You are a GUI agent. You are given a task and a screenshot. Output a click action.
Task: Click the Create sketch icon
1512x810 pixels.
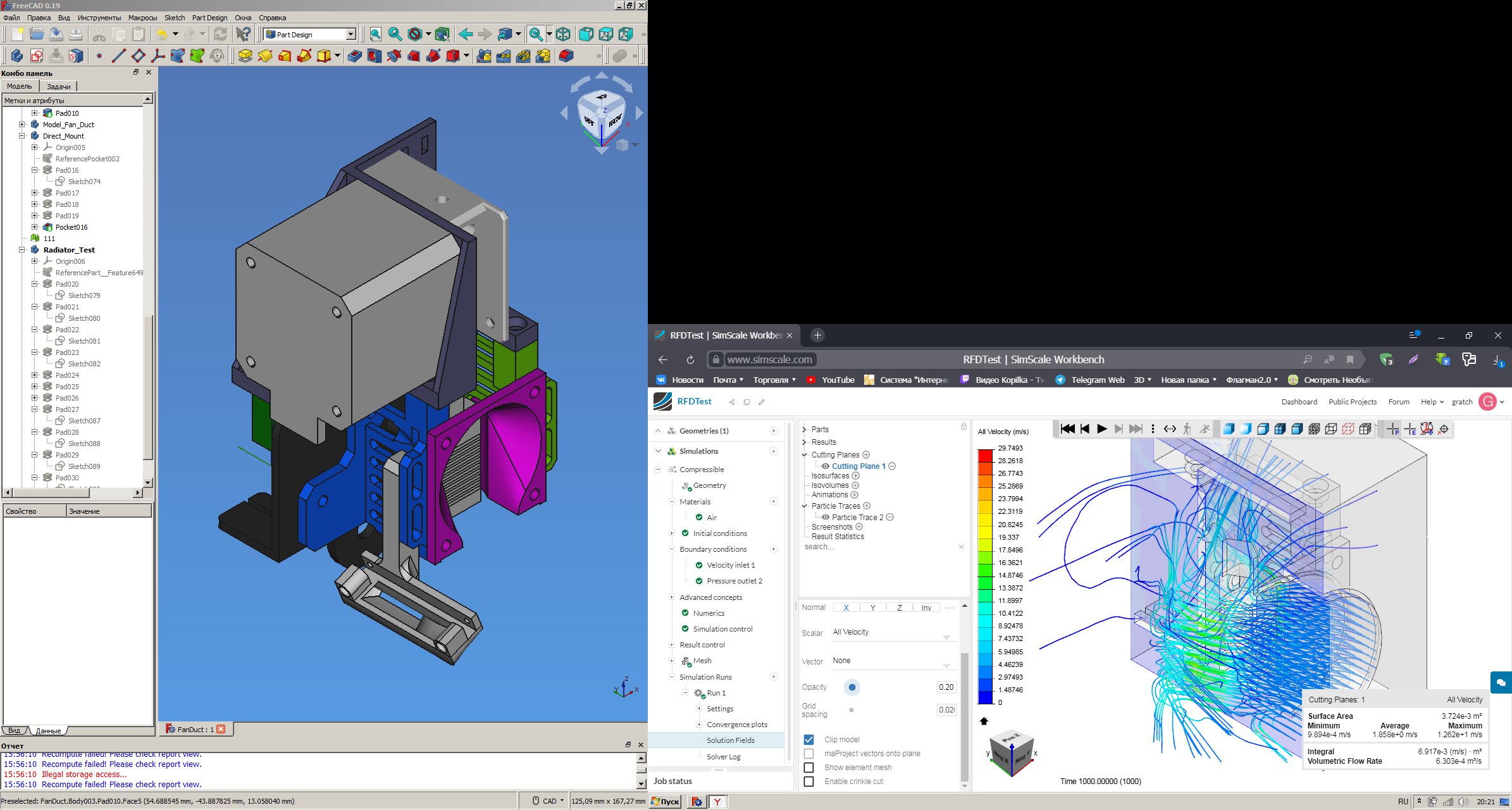pyautogui.click(x=37, y=56)
